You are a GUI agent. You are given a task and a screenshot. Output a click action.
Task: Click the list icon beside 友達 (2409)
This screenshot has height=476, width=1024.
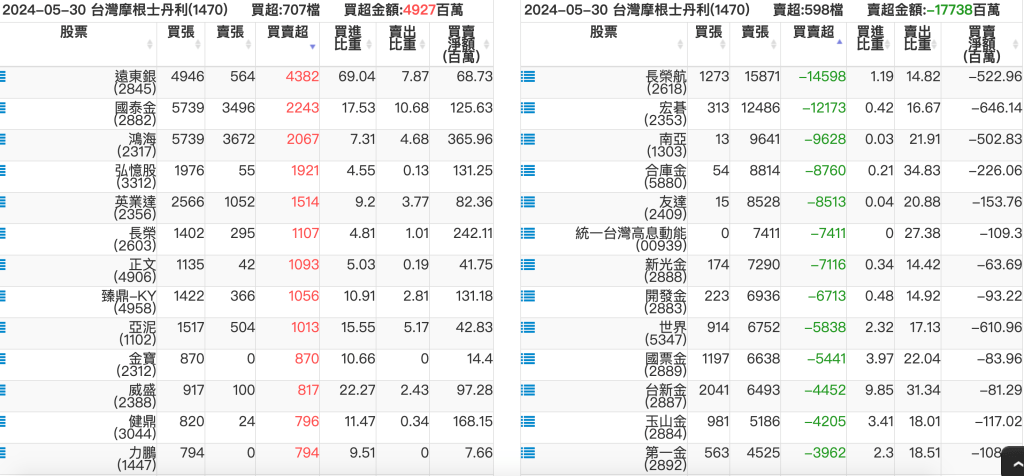click(x=528, y=202)
